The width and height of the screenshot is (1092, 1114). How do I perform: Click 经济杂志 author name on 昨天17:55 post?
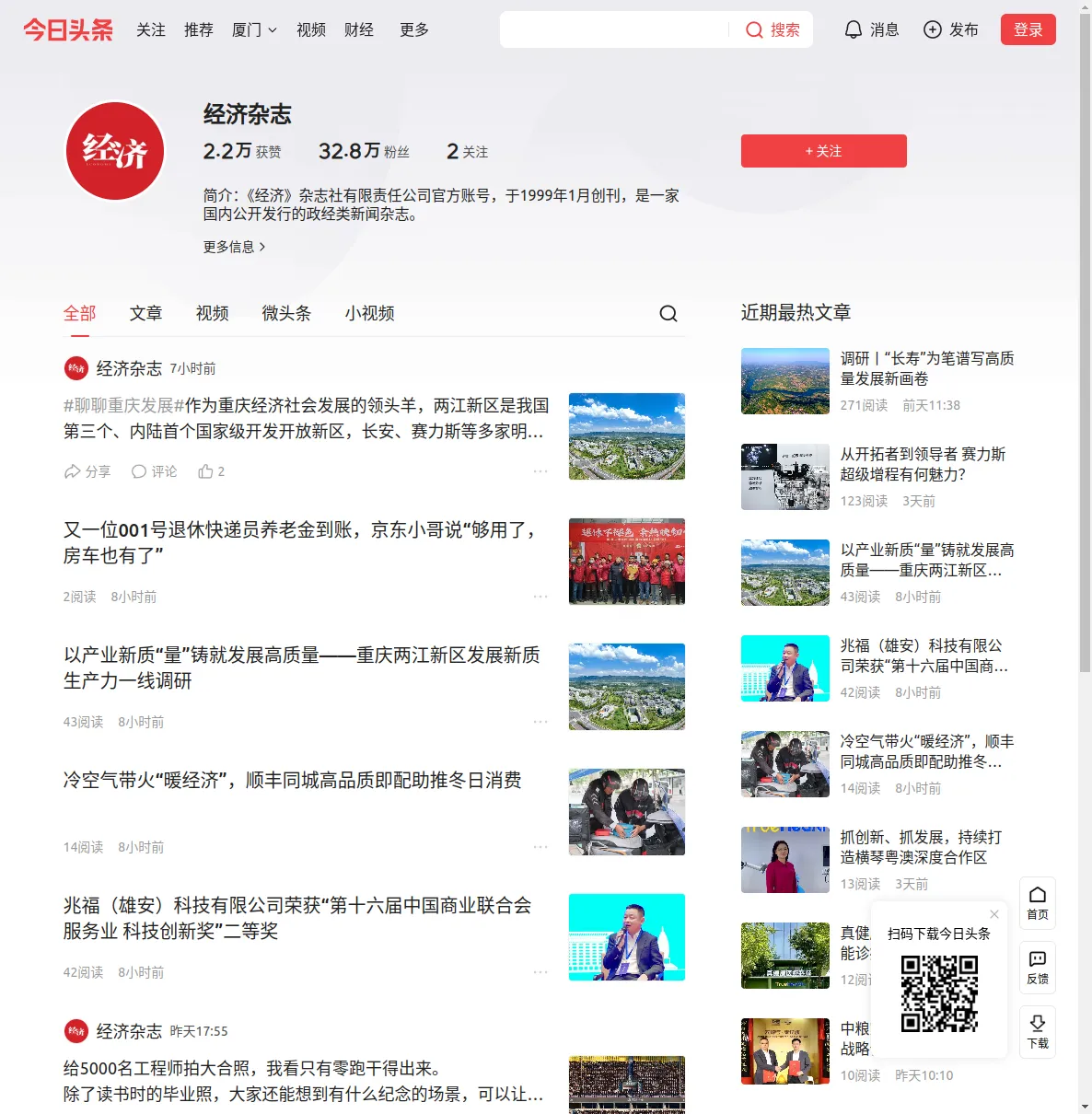coord(129,1031)
